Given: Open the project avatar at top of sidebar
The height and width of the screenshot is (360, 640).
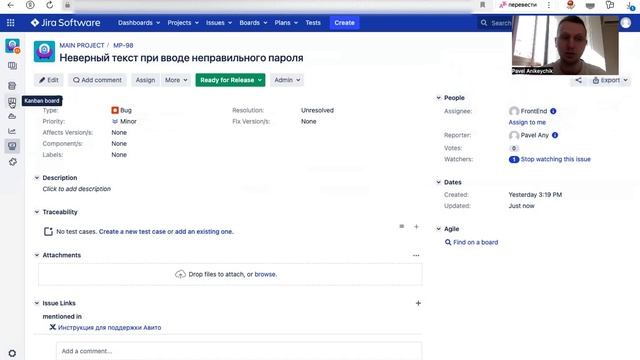Looking at the screenshot, I should [x=12, y=46].
